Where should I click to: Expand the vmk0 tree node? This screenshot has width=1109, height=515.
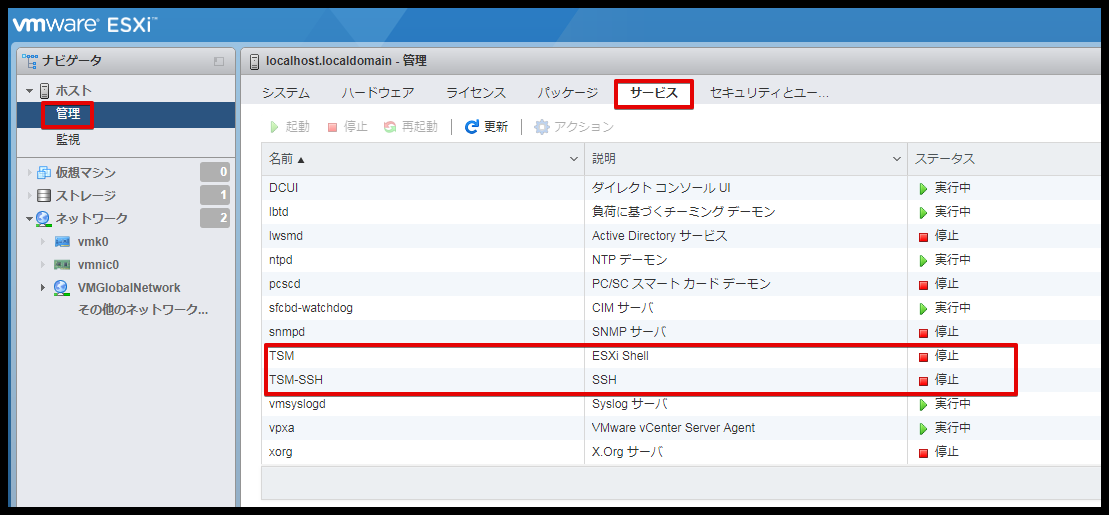pyautogui.click(x=42, y=242)
